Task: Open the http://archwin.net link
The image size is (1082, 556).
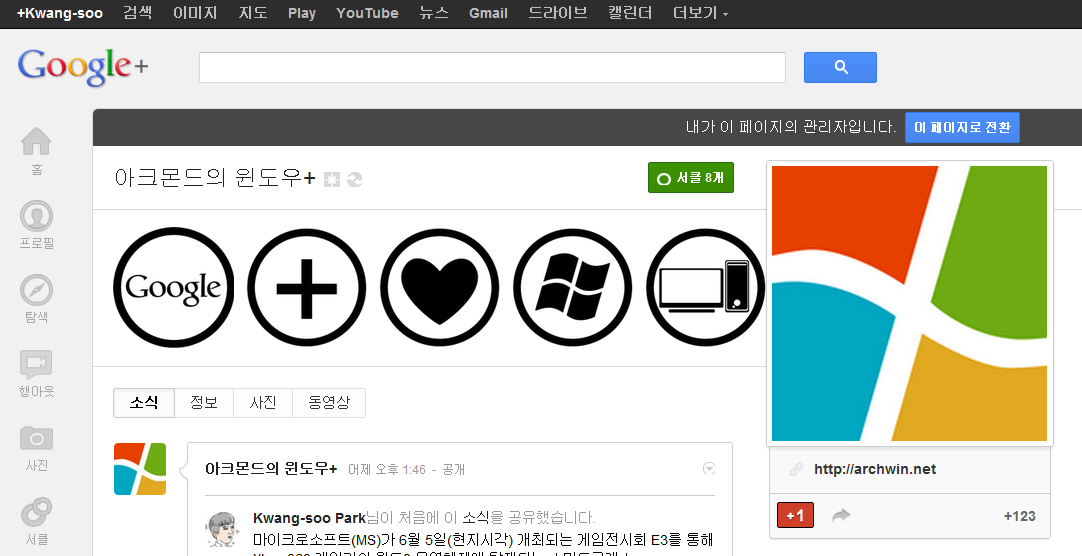Action: tap(875, 469)
